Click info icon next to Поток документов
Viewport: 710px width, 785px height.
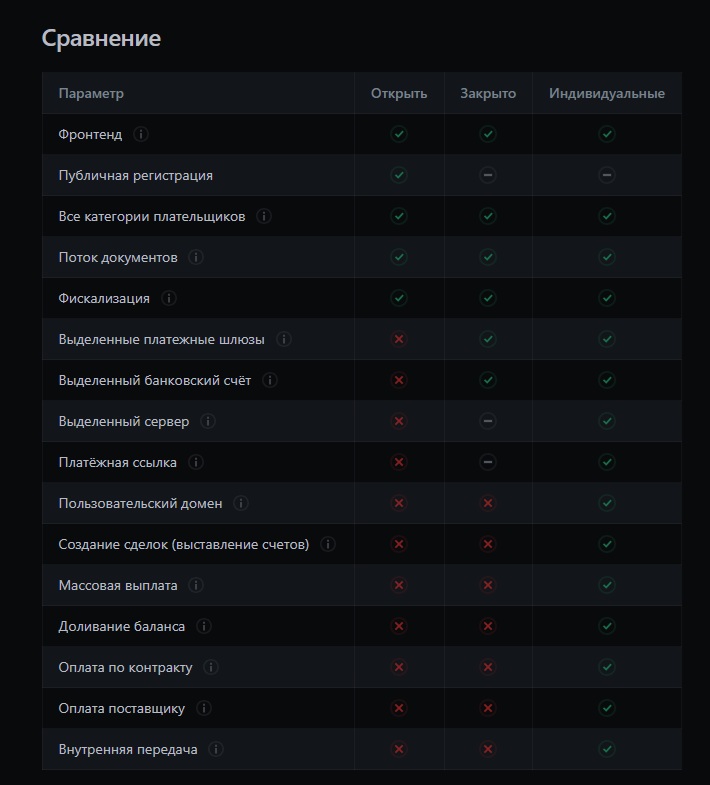[x=196, y=257]
